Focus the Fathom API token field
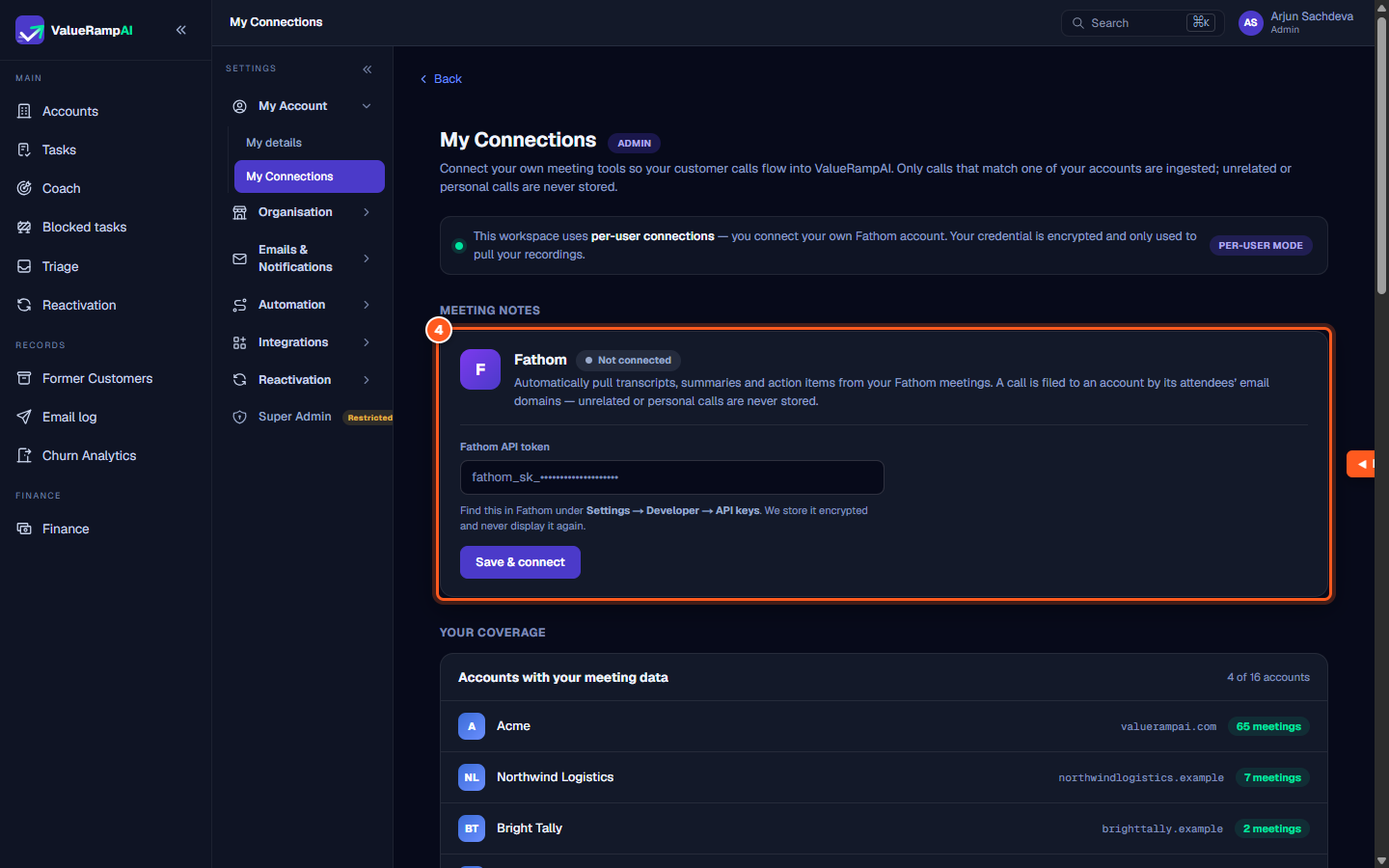Viewport: 1389px width, 868px height. tap(672, 477)
